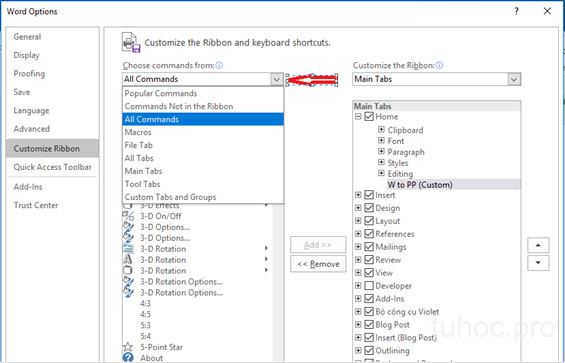
Task: Choose Tool Tabs from the dropdown list
Action: click(x=203, y=184)
